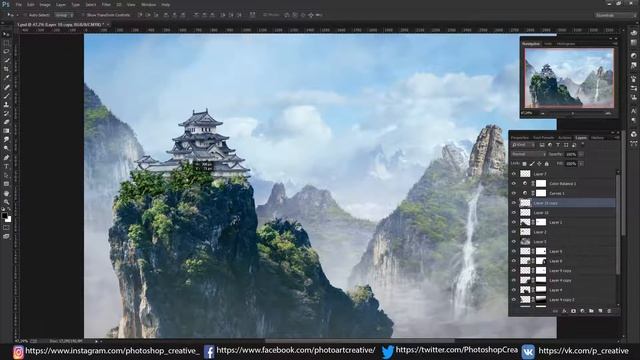Image resolution: width=640 pixels, height=360 pixels.
Task: Select the Zoom tool
Action: tap(6, 202)
